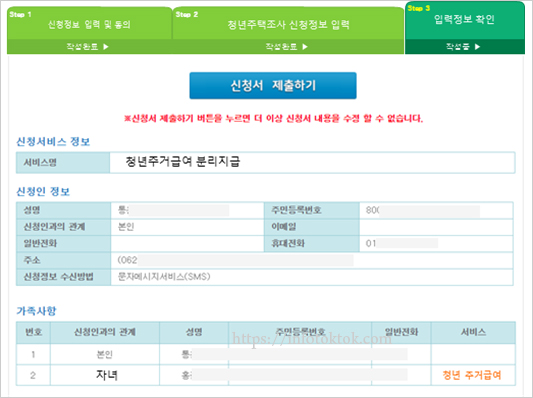Click the 주민등록번호 column header in family table
This screenshot has height=398, width=533.
[x=300, y=332]
